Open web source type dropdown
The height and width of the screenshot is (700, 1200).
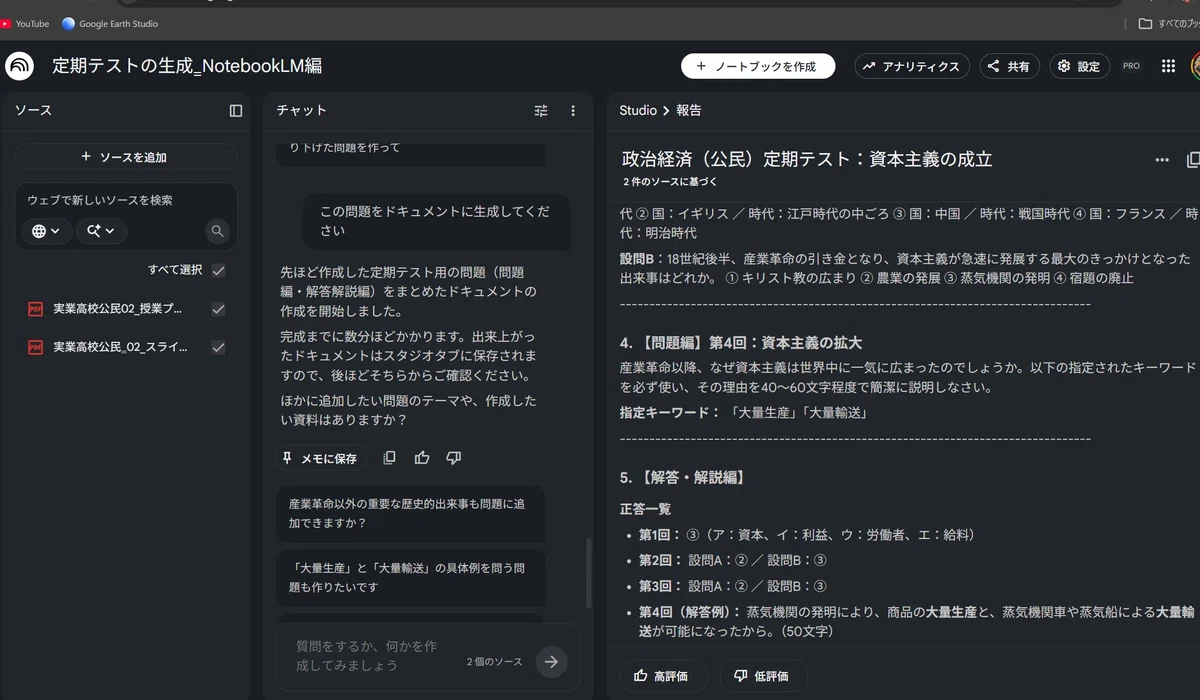[46, 231]
